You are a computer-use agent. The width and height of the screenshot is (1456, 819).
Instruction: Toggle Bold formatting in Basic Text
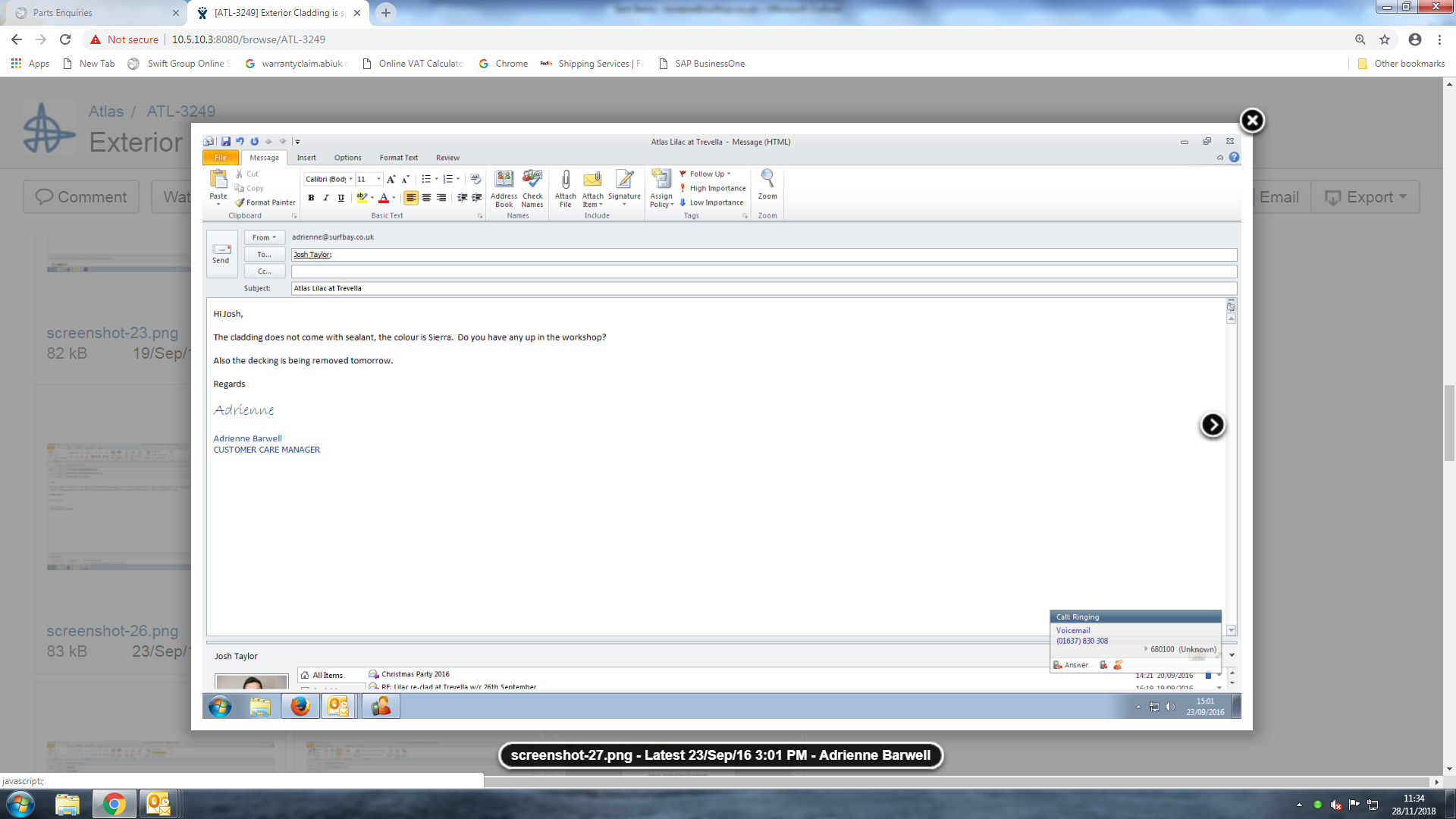[311, 198]
